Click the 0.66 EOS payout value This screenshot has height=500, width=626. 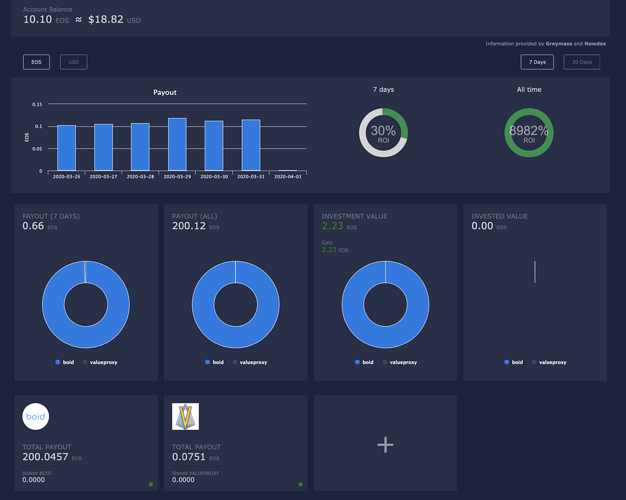pyautogui.click(x=40, y=226)
